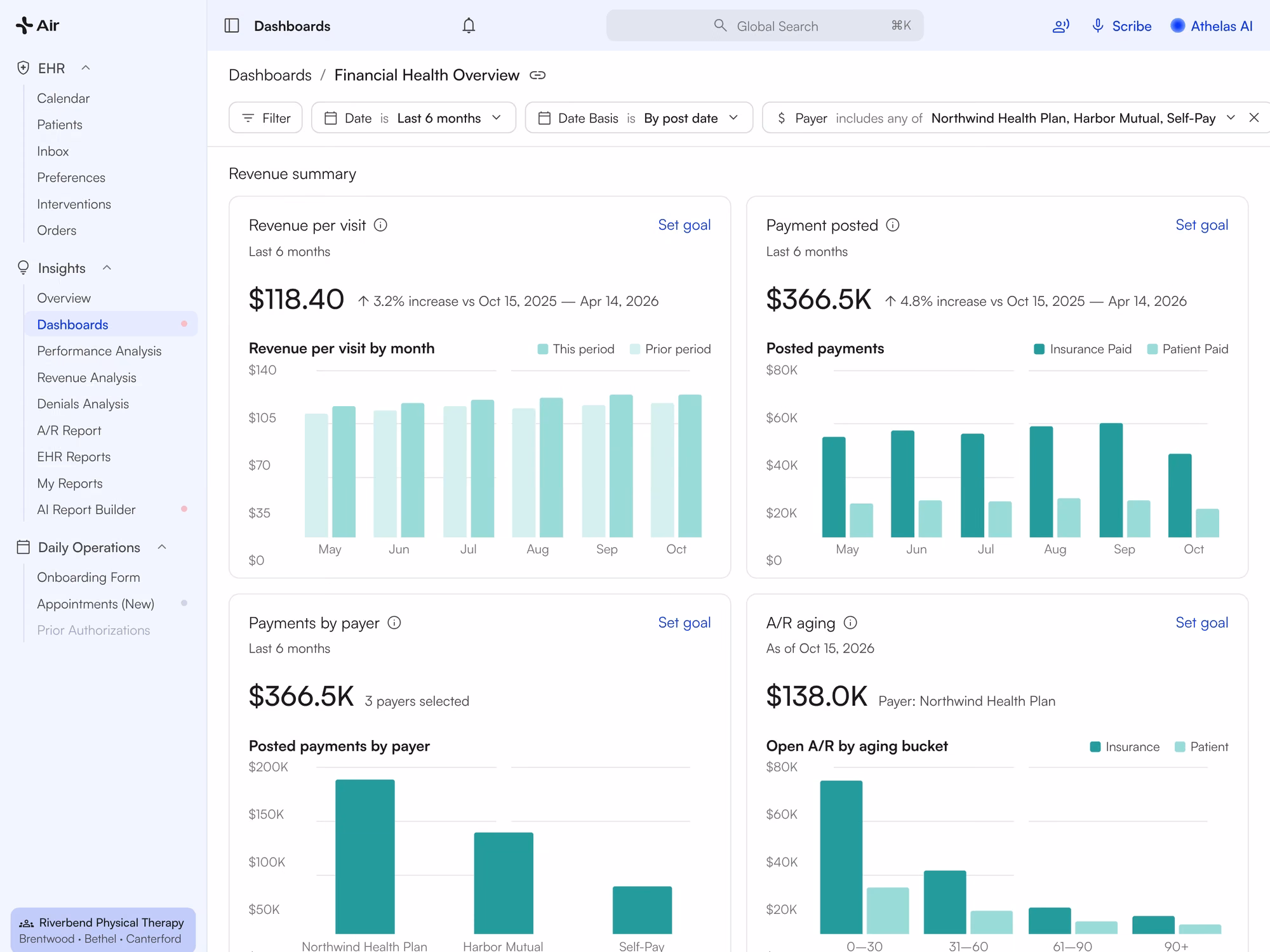This screenshot has width=1270, height=952.
Task: Toggle Insurance Paid legend swatch
Action: pyautogui.click(x=1039, y=349)
